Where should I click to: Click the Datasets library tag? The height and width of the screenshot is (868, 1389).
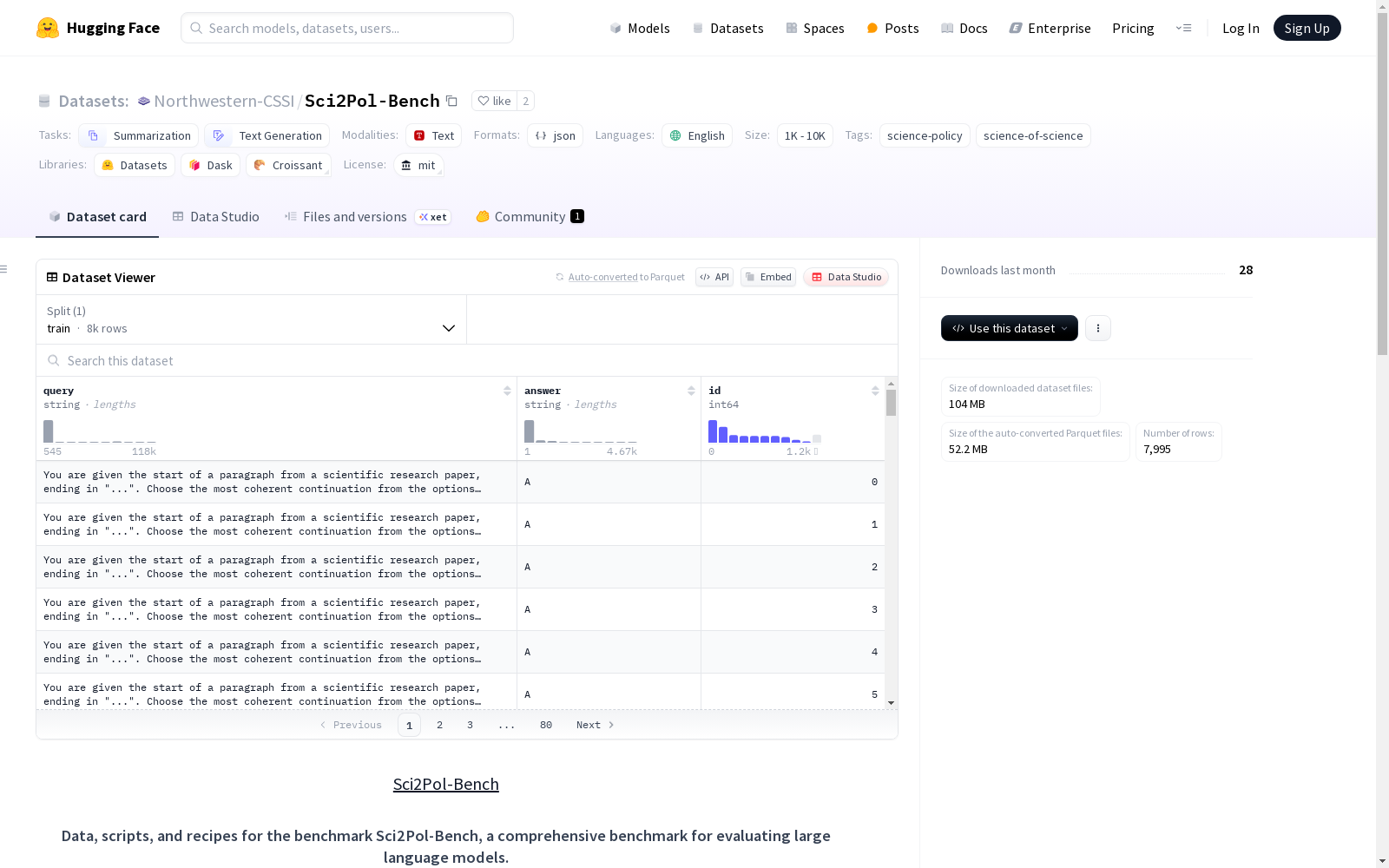click(135, 165)
